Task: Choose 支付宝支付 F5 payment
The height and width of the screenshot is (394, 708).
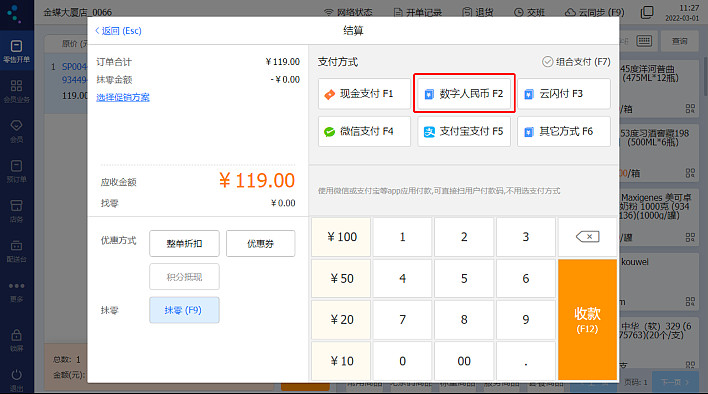Action: [x=464, y=131]
